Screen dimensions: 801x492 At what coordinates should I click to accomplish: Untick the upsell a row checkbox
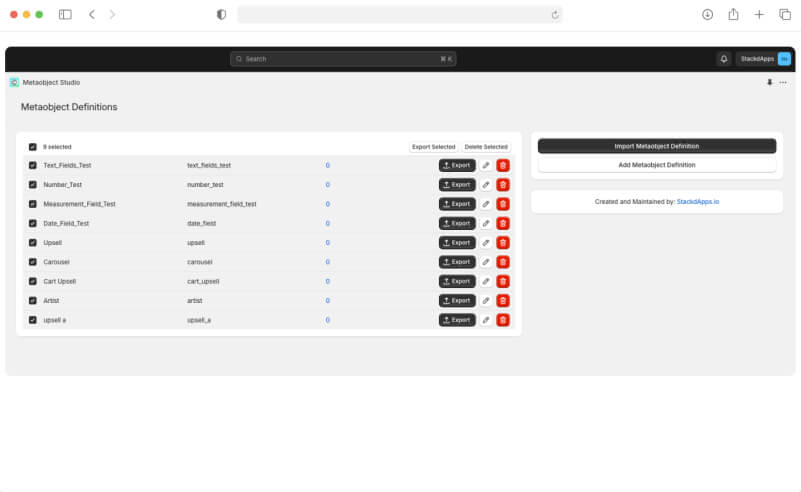(33, 320)
